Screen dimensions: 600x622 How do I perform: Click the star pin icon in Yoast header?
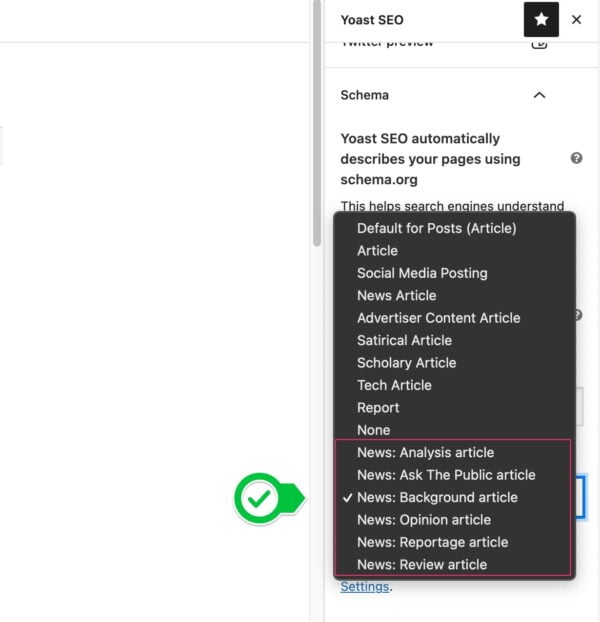pyautogui.click(x=541, y=20)
